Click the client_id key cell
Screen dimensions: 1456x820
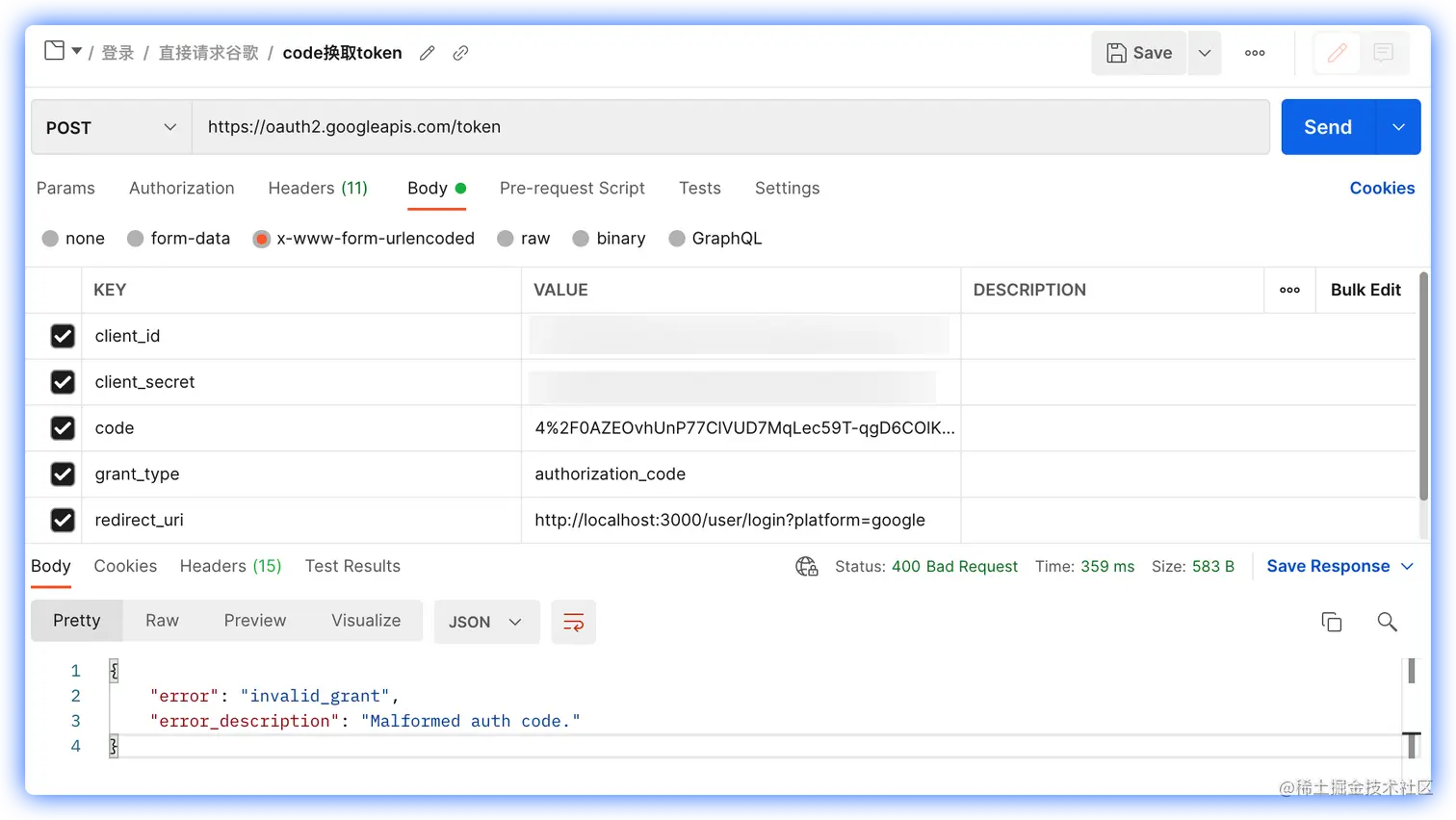point(301,336)
